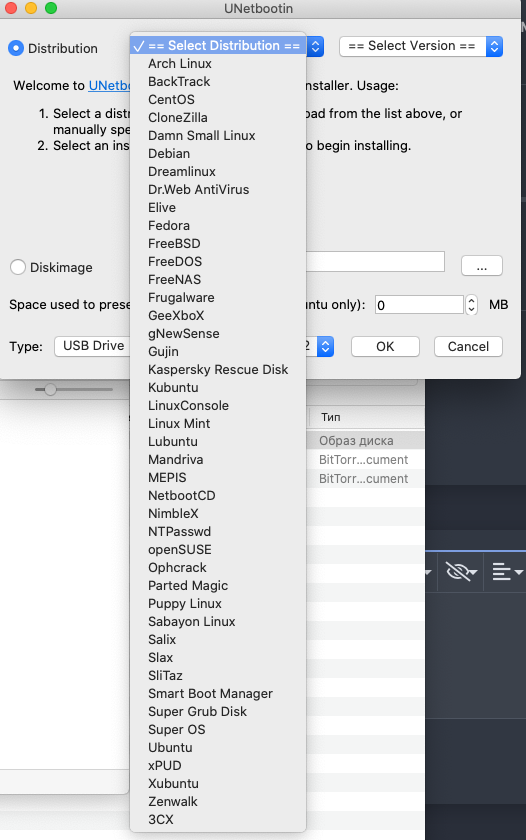This screenshot has width=526, height=840.
Task: Choose MEPIS from the list
Action: (x=218, y=477)
